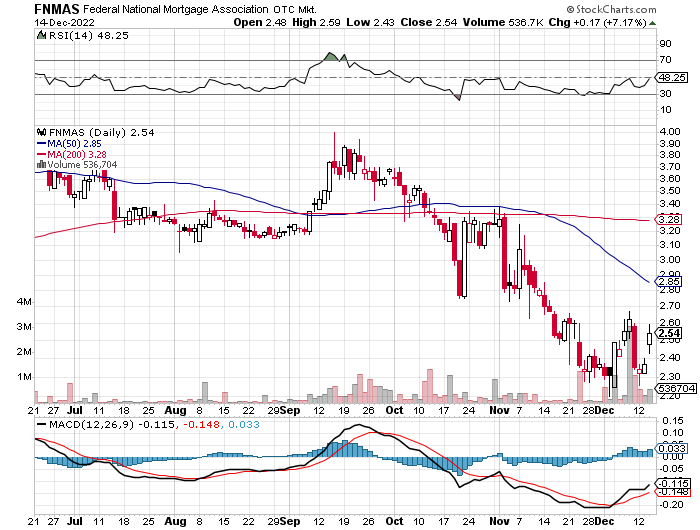Click the 536704 volume tag
Viewport: 700px width, 530px height.
[x=677, y=388]
